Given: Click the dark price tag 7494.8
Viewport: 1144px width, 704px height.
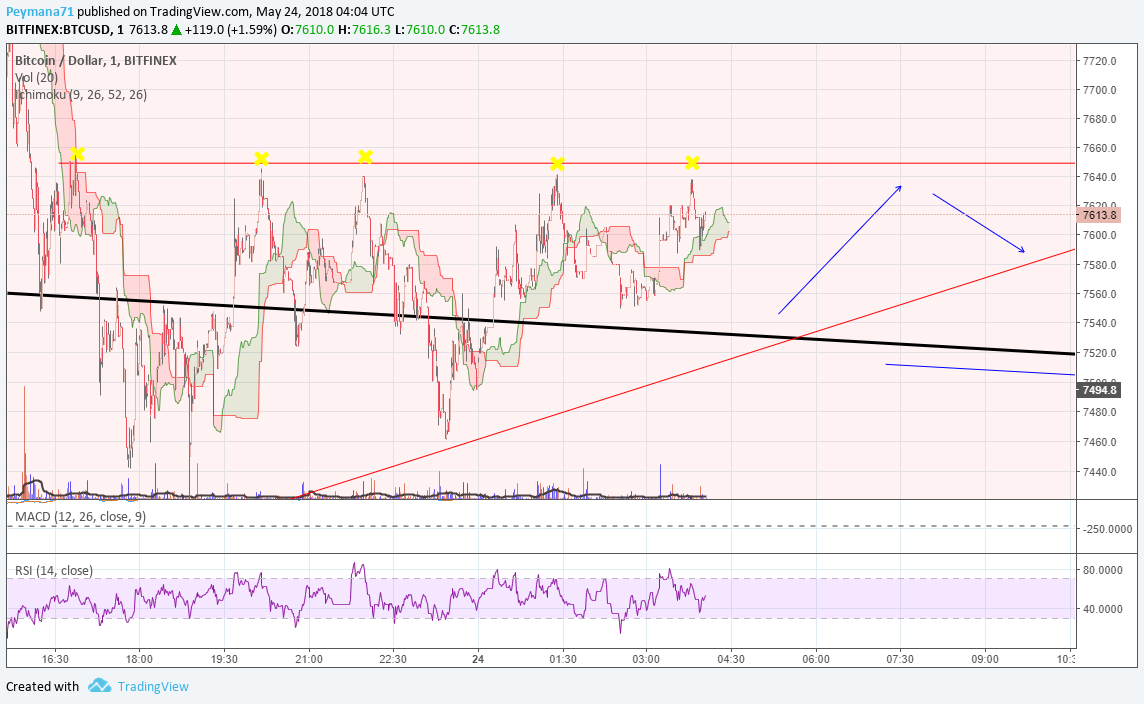Looking at the screenshot, I should [x=1099, y=390].
